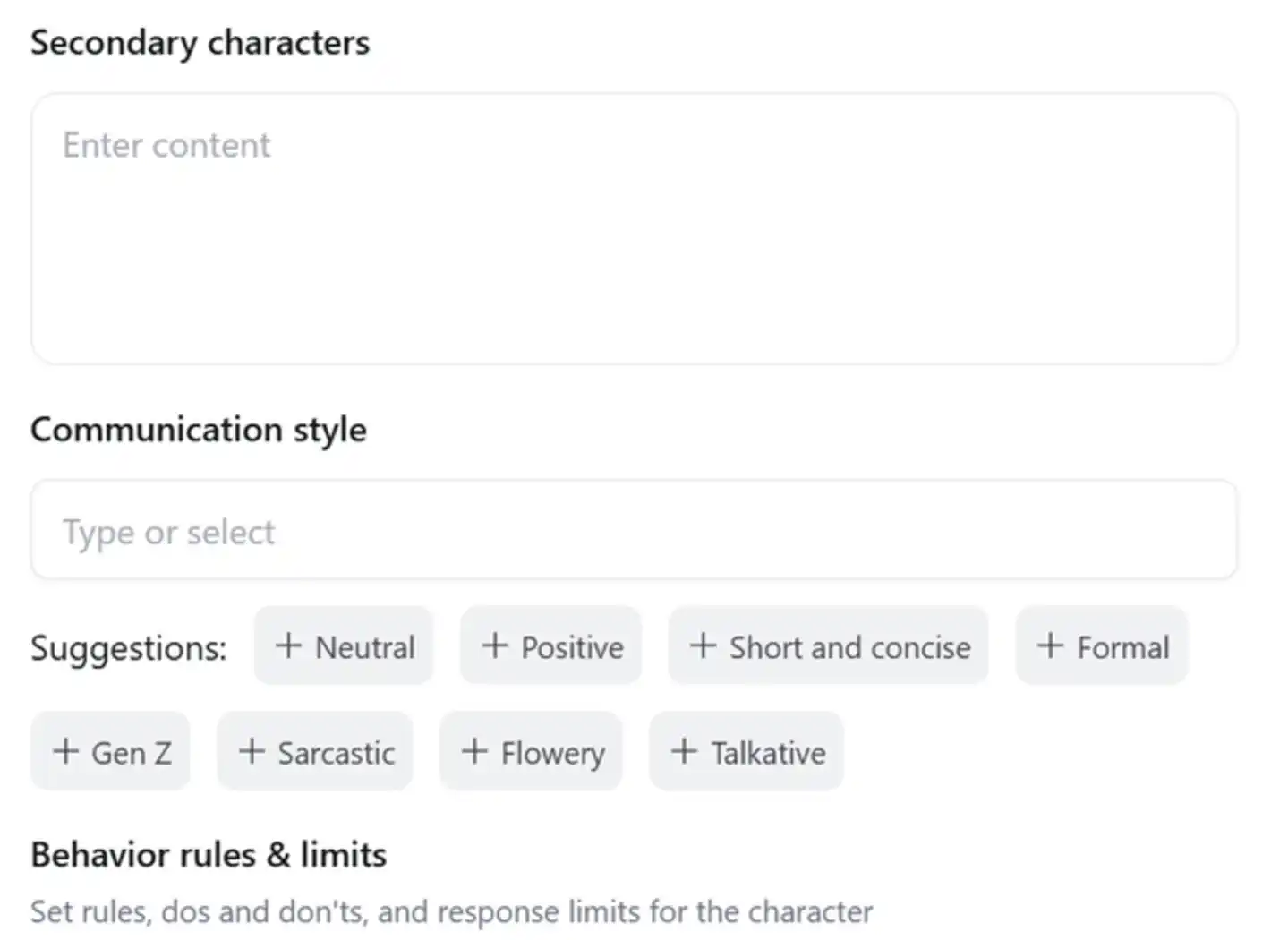Add the Flowery style suggestion

pyautogui.click(x=531, y=751)
